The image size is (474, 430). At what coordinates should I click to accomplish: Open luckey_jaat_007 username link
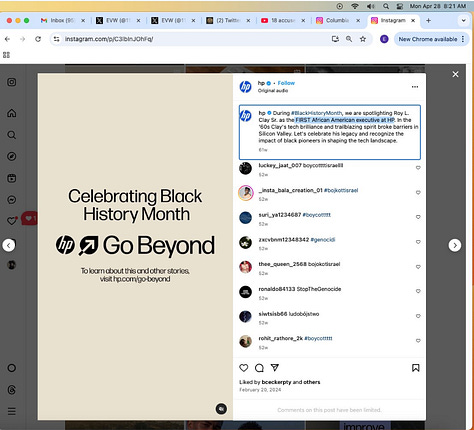pyautogui.click(x=280, y=165)
